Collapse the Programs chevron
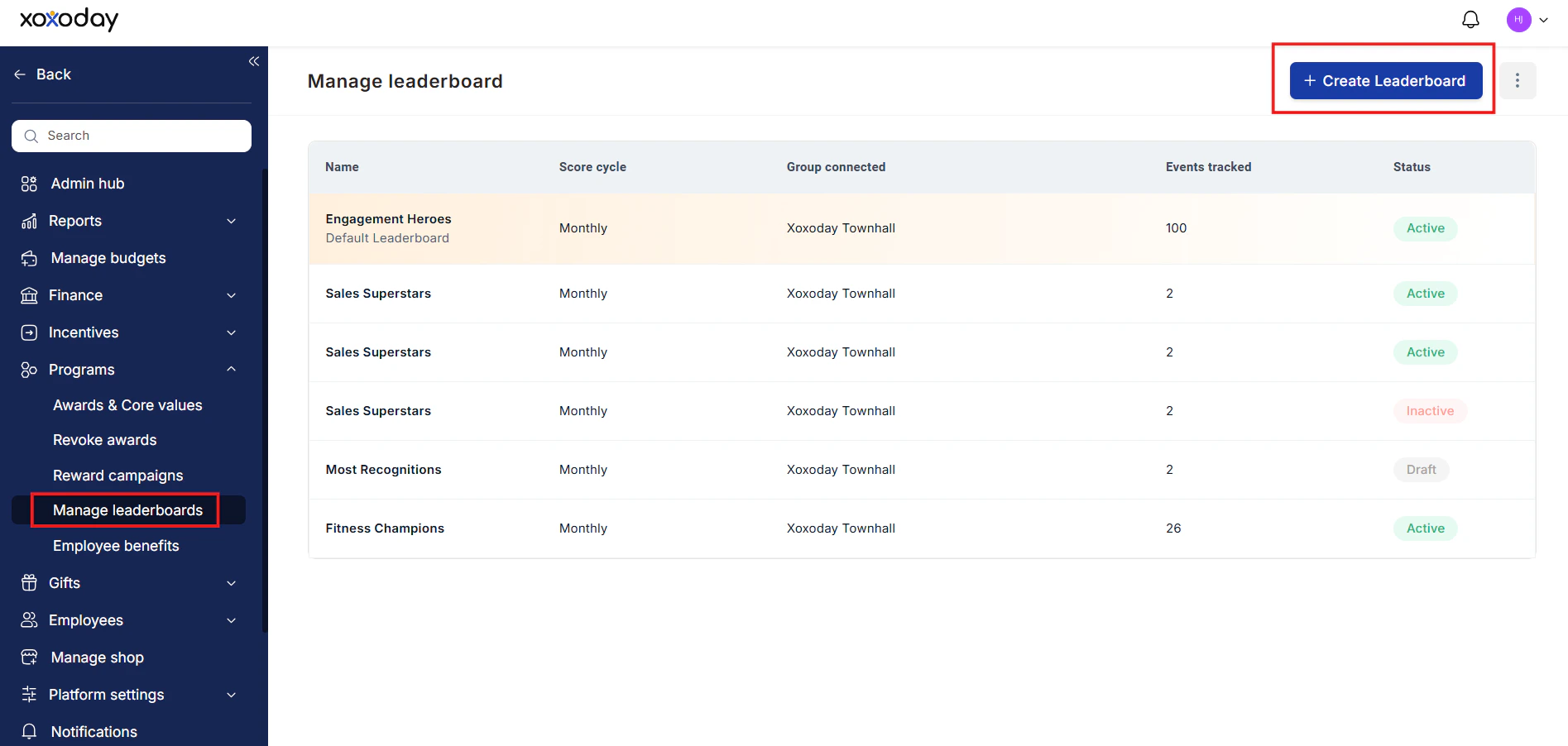This screenshot has height=746, width=1568. point(232,369)
